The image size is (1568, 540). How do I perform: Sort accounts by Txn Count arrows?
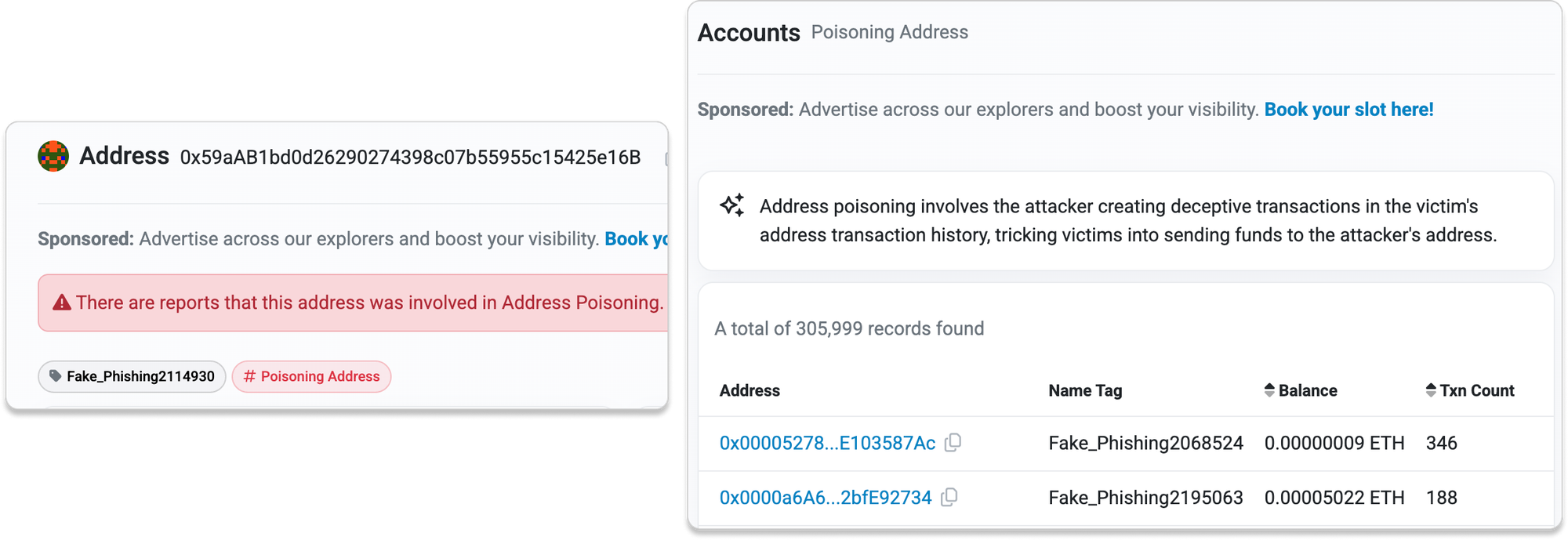tap(1431, 390)
